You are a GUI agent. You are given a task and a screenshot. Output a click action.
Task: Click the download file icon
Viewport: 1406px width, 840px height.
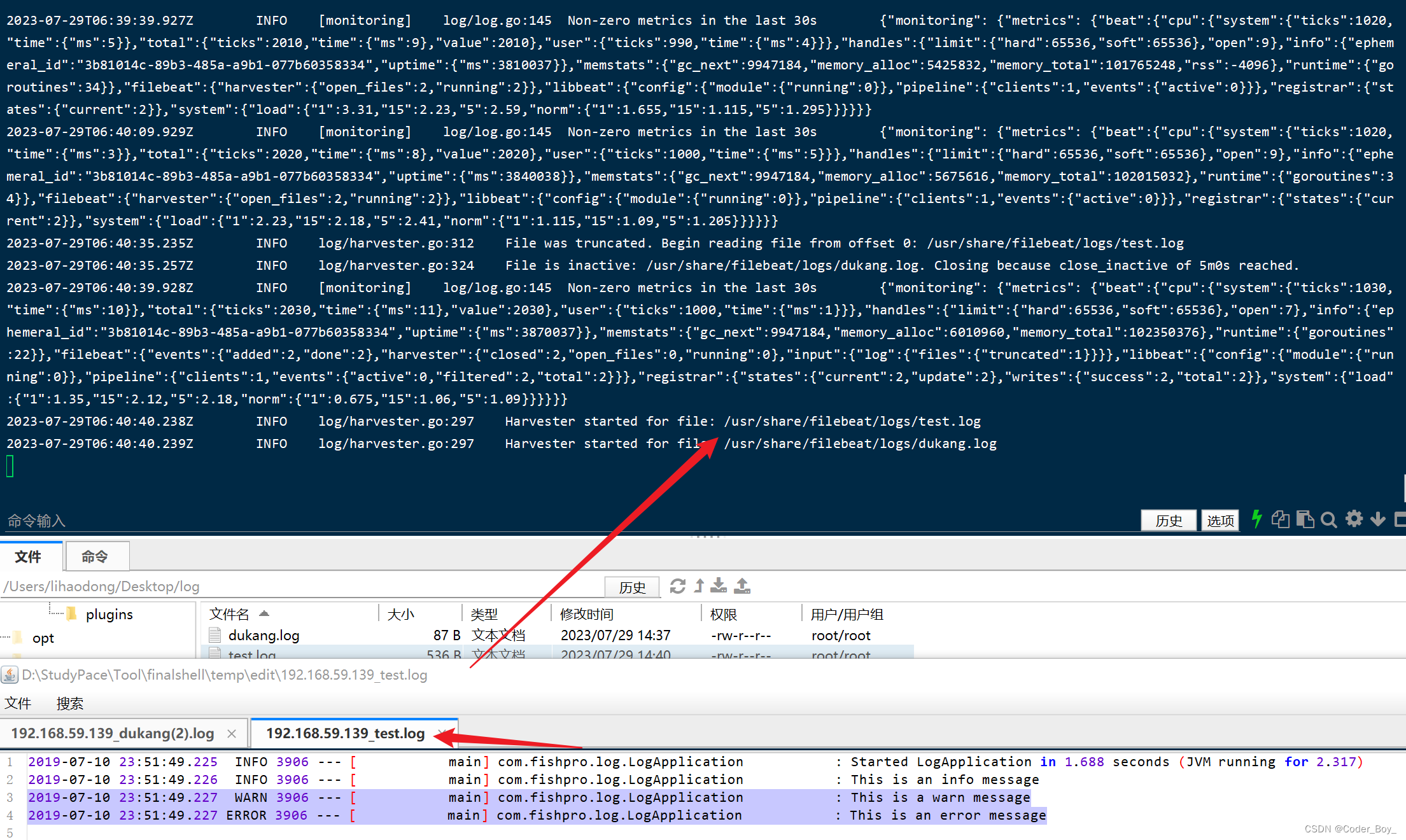point(719,586)
